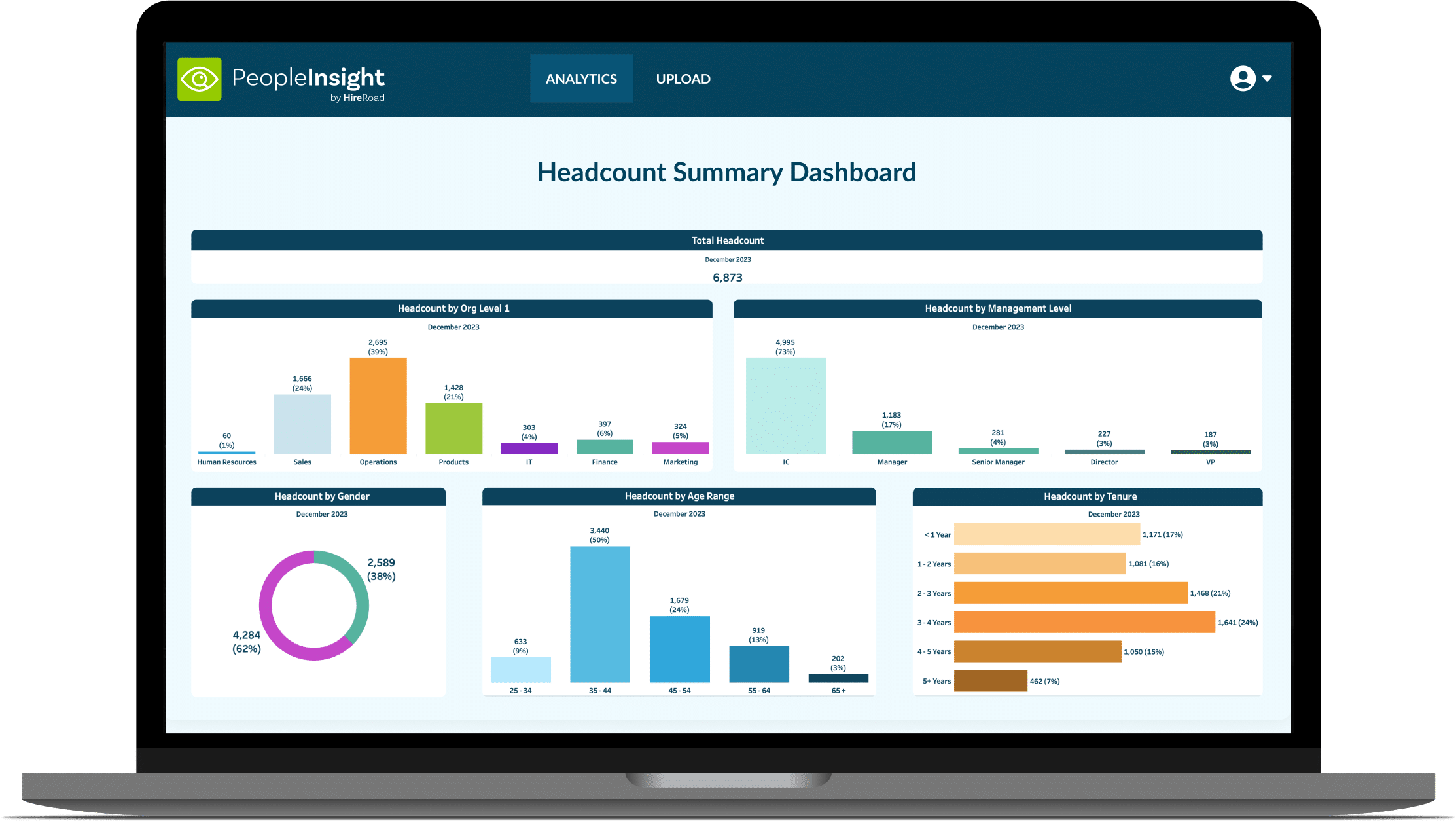Image resolution: width=1456 pixels, height=821 pixels.
Task: Click the Total Headcount panel header
Action: tap(726, 240)
